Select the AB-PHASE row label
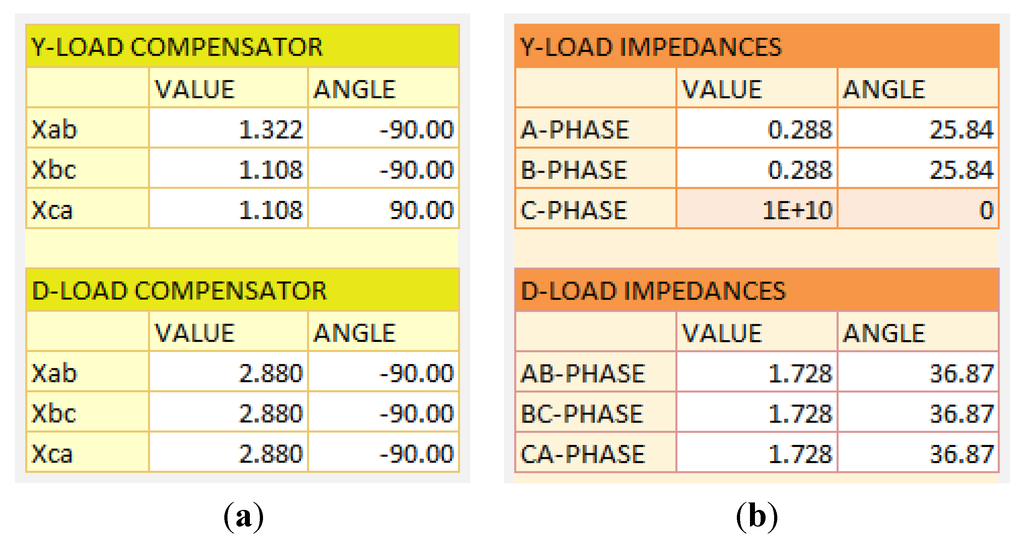The width and height of the screenshot is (1024, 544). click(x=595, y=373)
